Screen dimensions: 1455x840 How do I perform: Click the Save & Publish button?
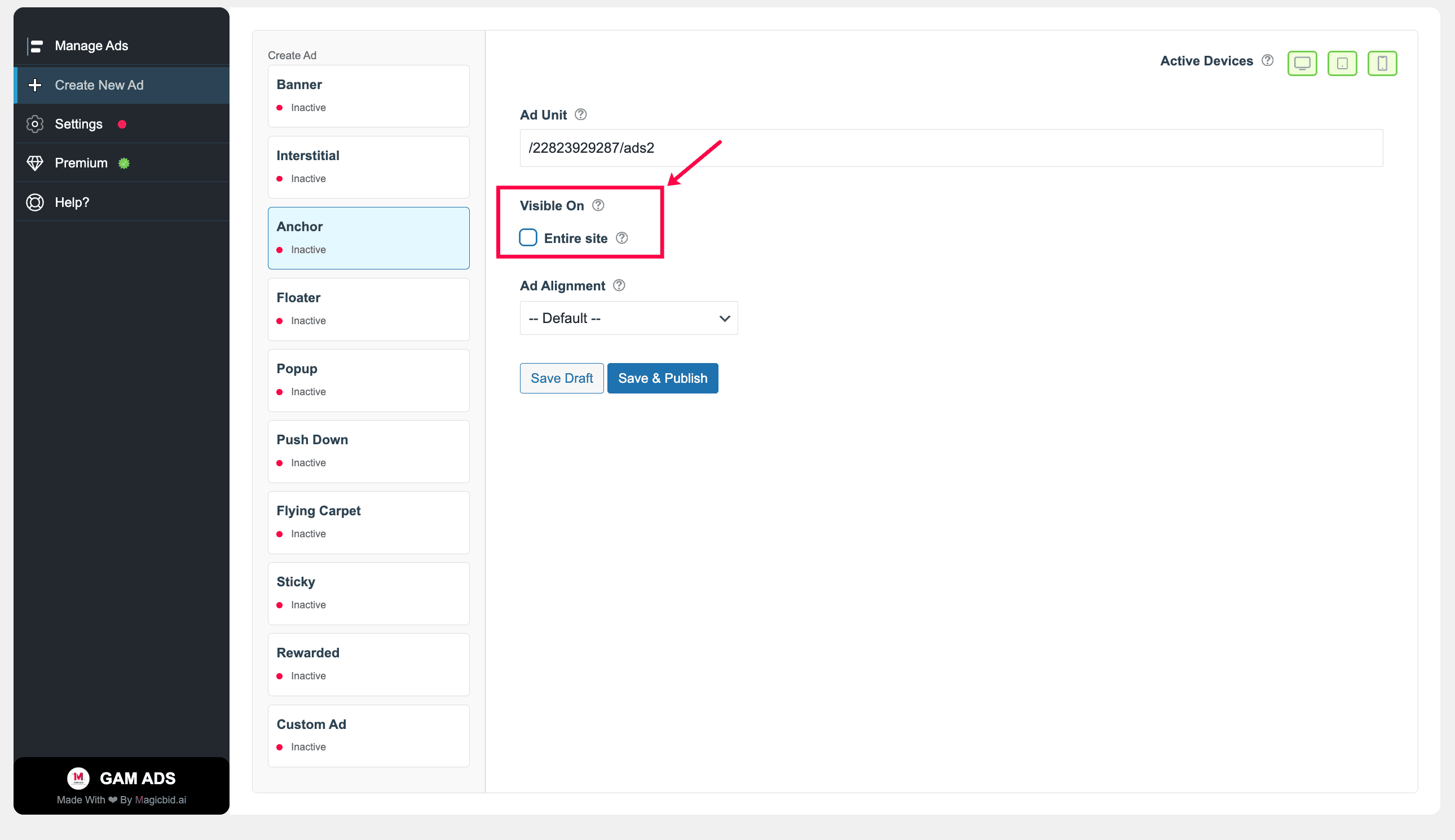click(x=663, y=378)
